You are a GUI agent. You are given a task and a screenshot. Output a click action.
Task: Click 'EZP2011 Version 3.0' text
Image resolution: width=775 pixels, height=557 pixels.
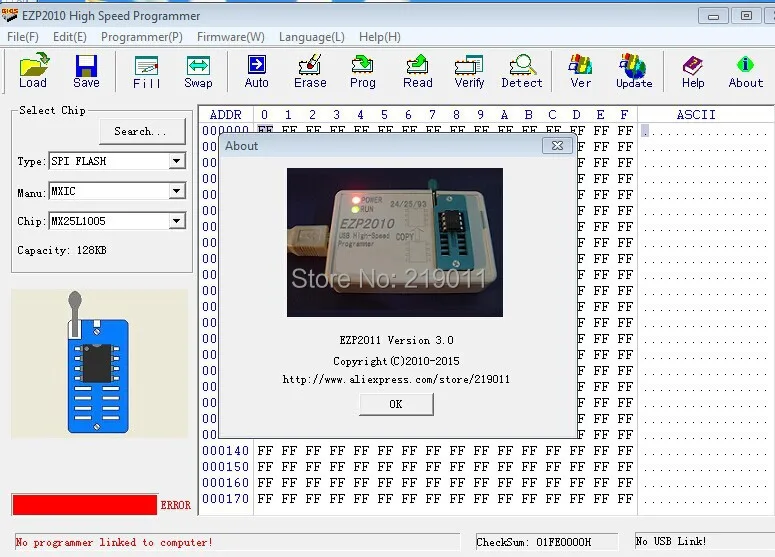(396, 340)
